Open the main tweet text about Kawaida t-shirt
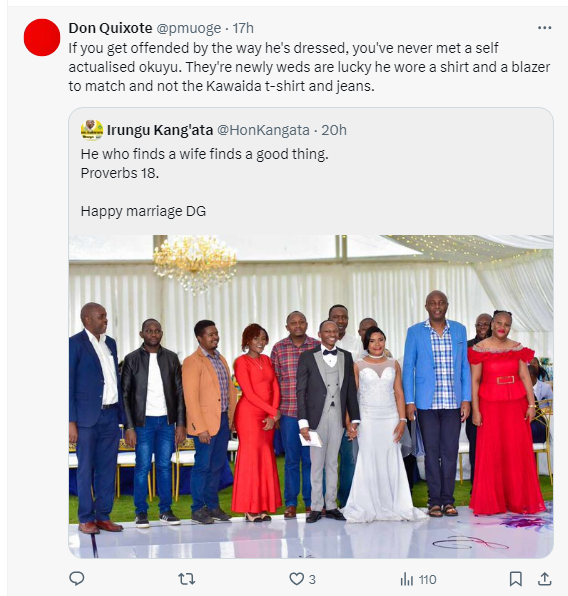This screenshot has height=596, width=568. pos(309,67)
